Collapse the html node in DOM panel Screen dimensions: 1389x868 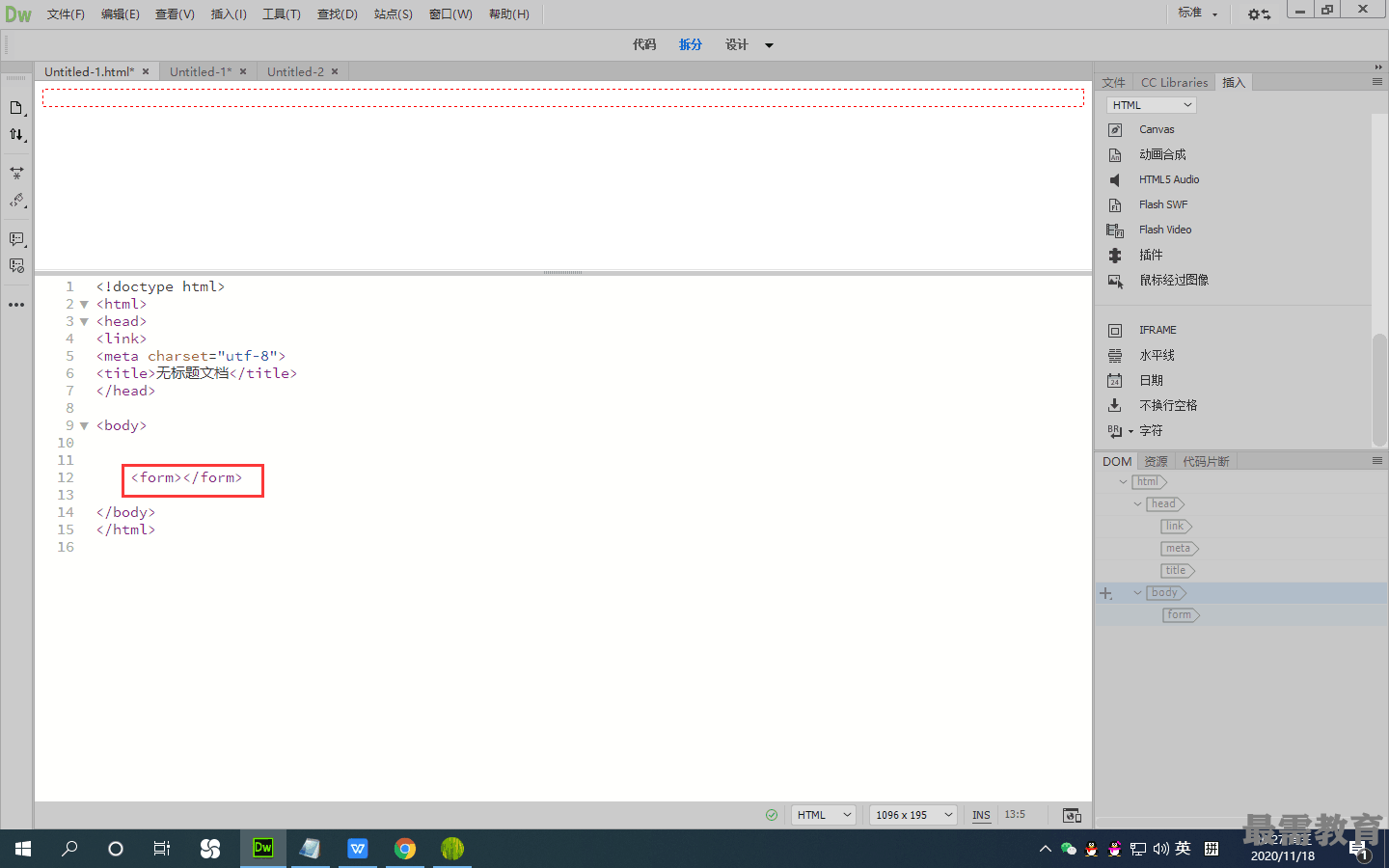pos(1123,481)
